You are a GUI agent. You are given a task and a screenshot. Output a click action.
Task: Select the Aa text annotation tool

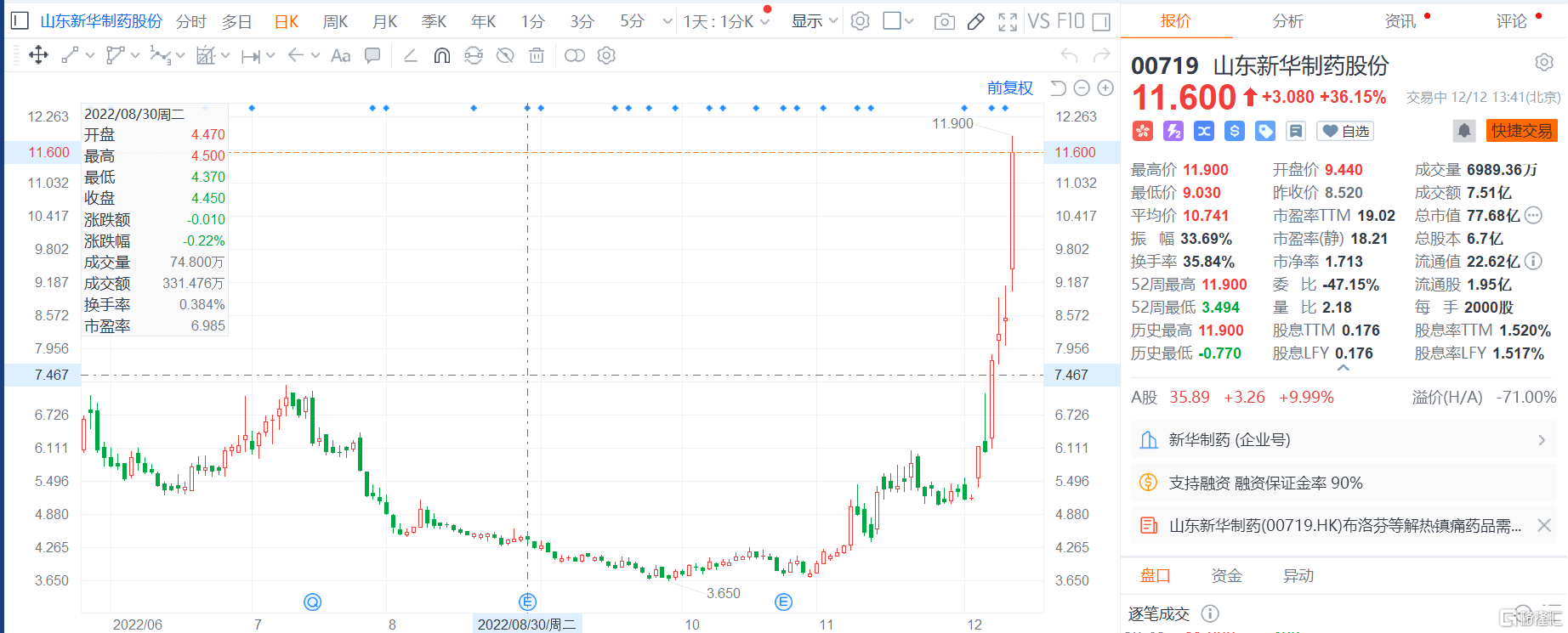340,56
